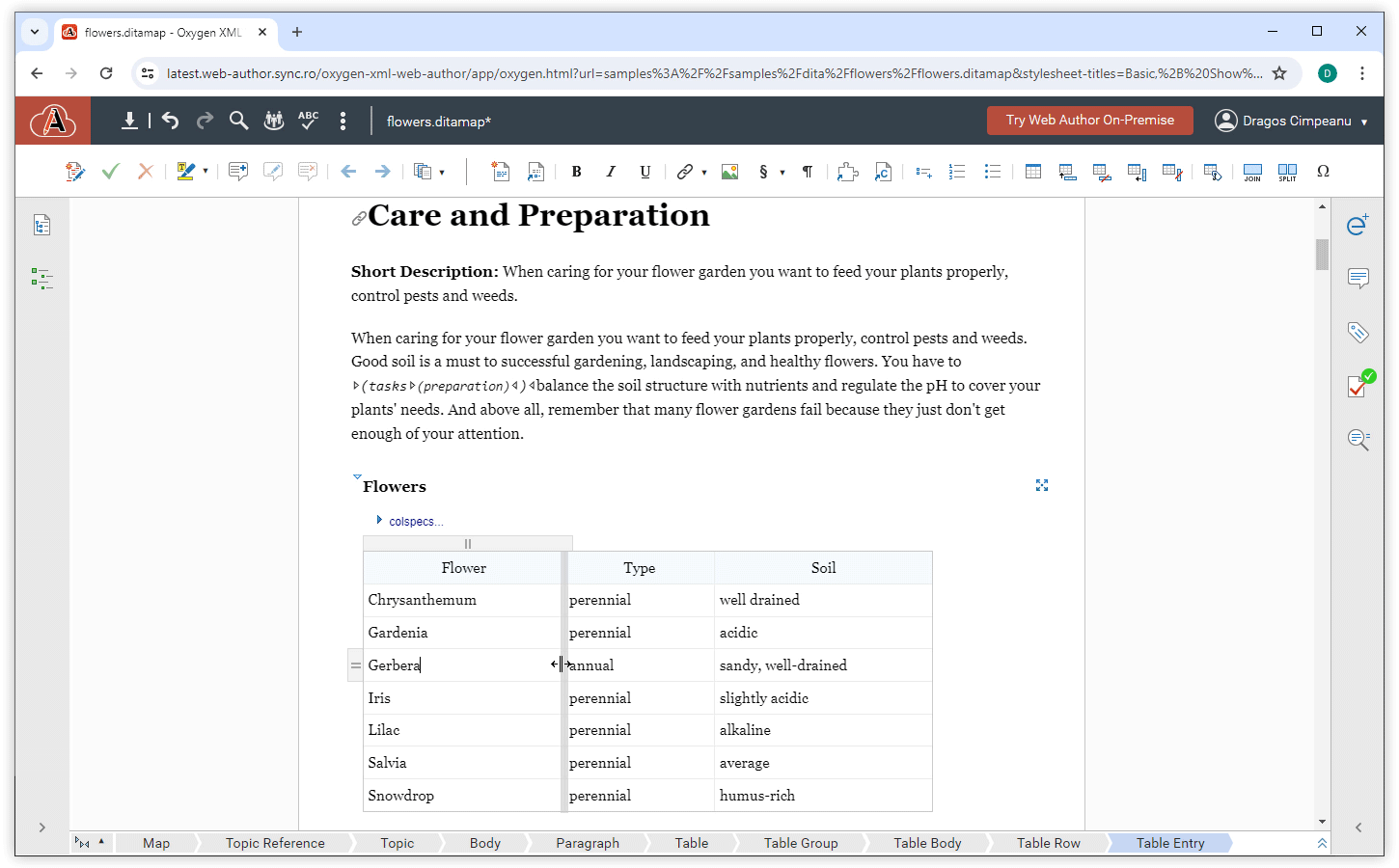Toggle track changes in the toolbar
This screenshot has width=1399, height=868.
click(74, 172)
